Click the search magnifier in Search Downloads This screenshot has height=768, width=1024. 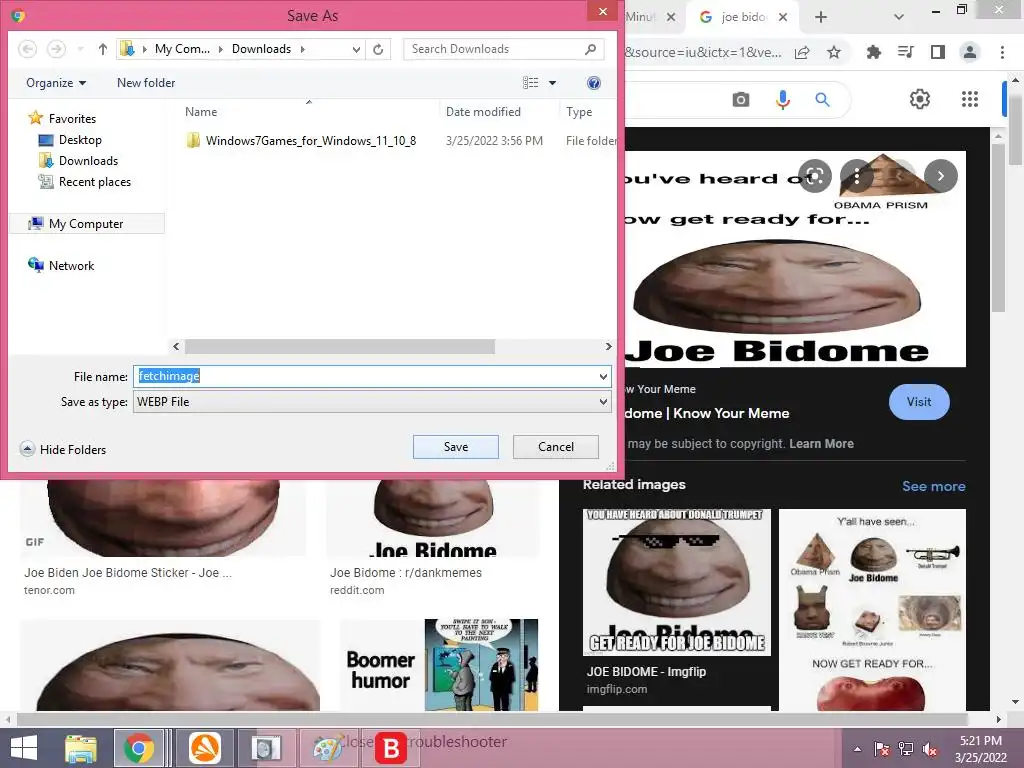[x=590, y=49]
